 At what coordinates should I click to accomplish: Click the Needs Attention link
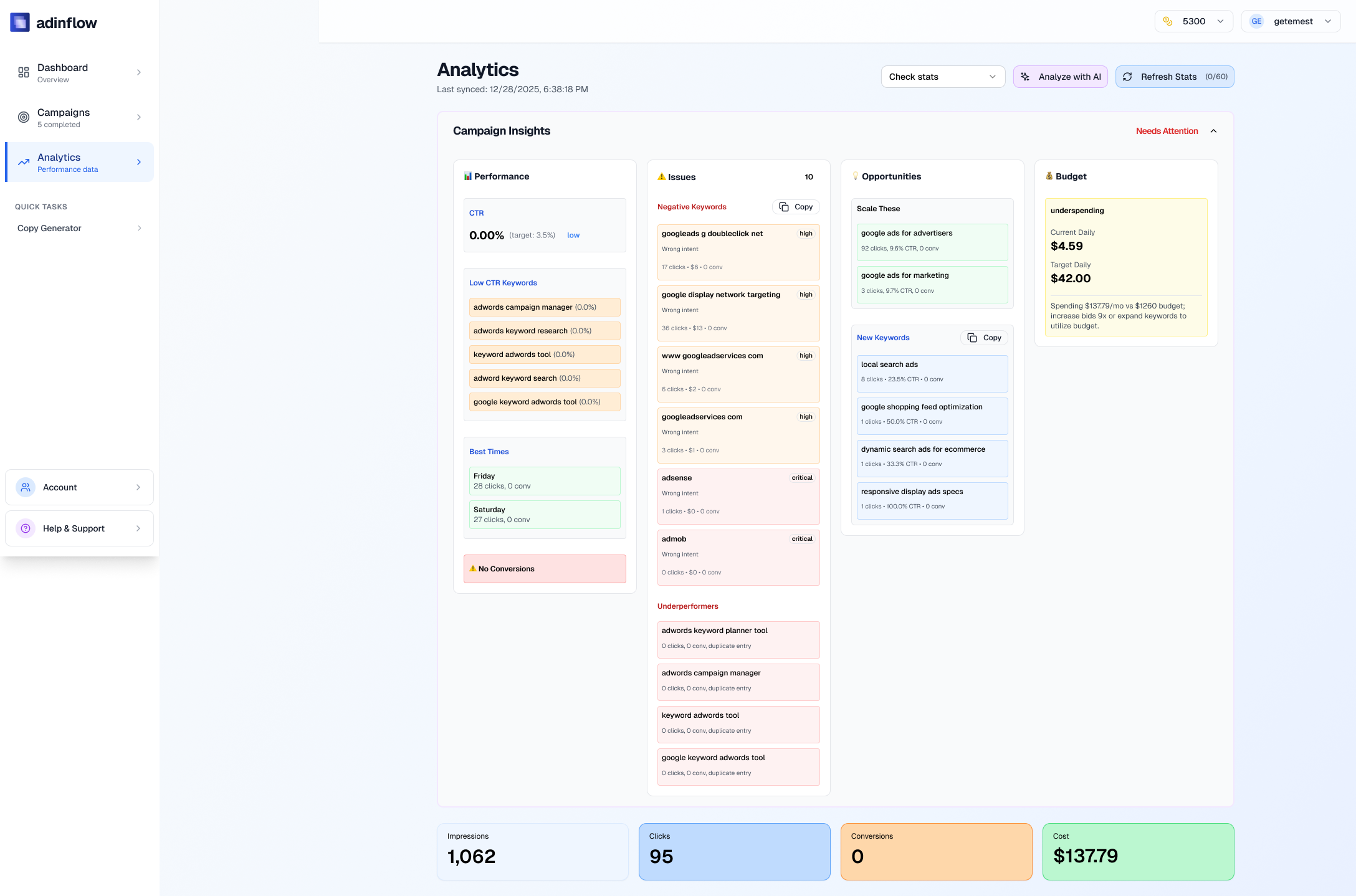tap(1167, 131)
